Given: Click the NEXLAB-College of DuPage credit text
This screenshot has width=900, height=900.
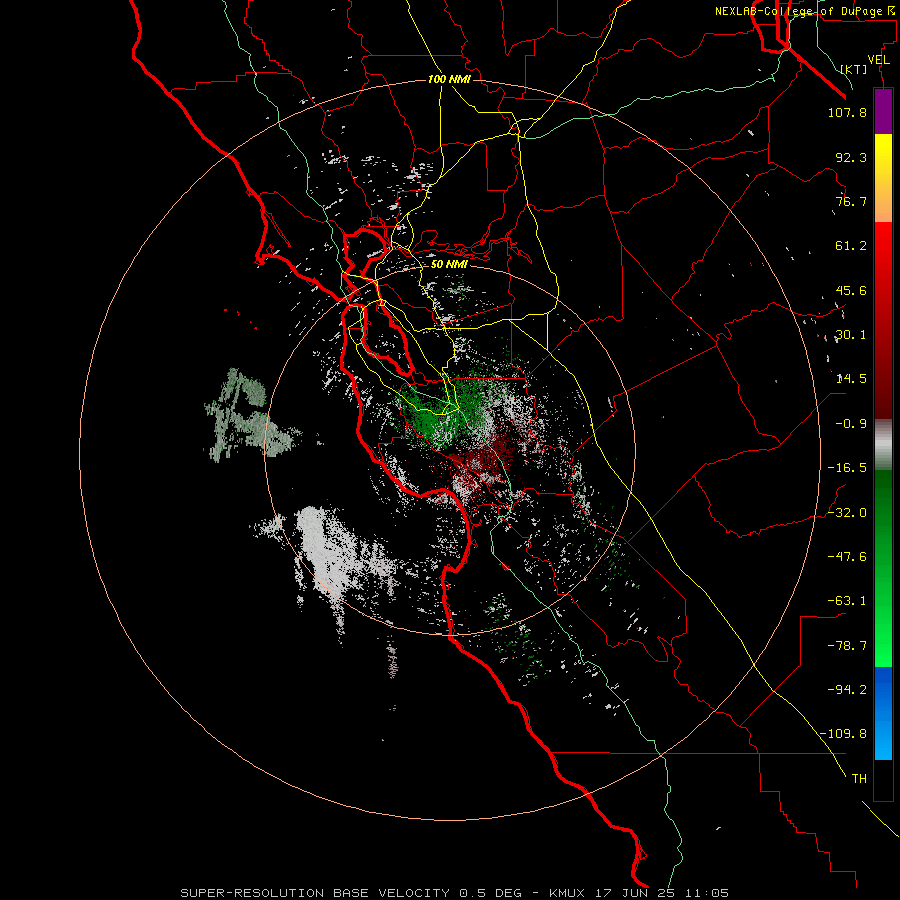Looking at the screenshot, I should [798, 11].
